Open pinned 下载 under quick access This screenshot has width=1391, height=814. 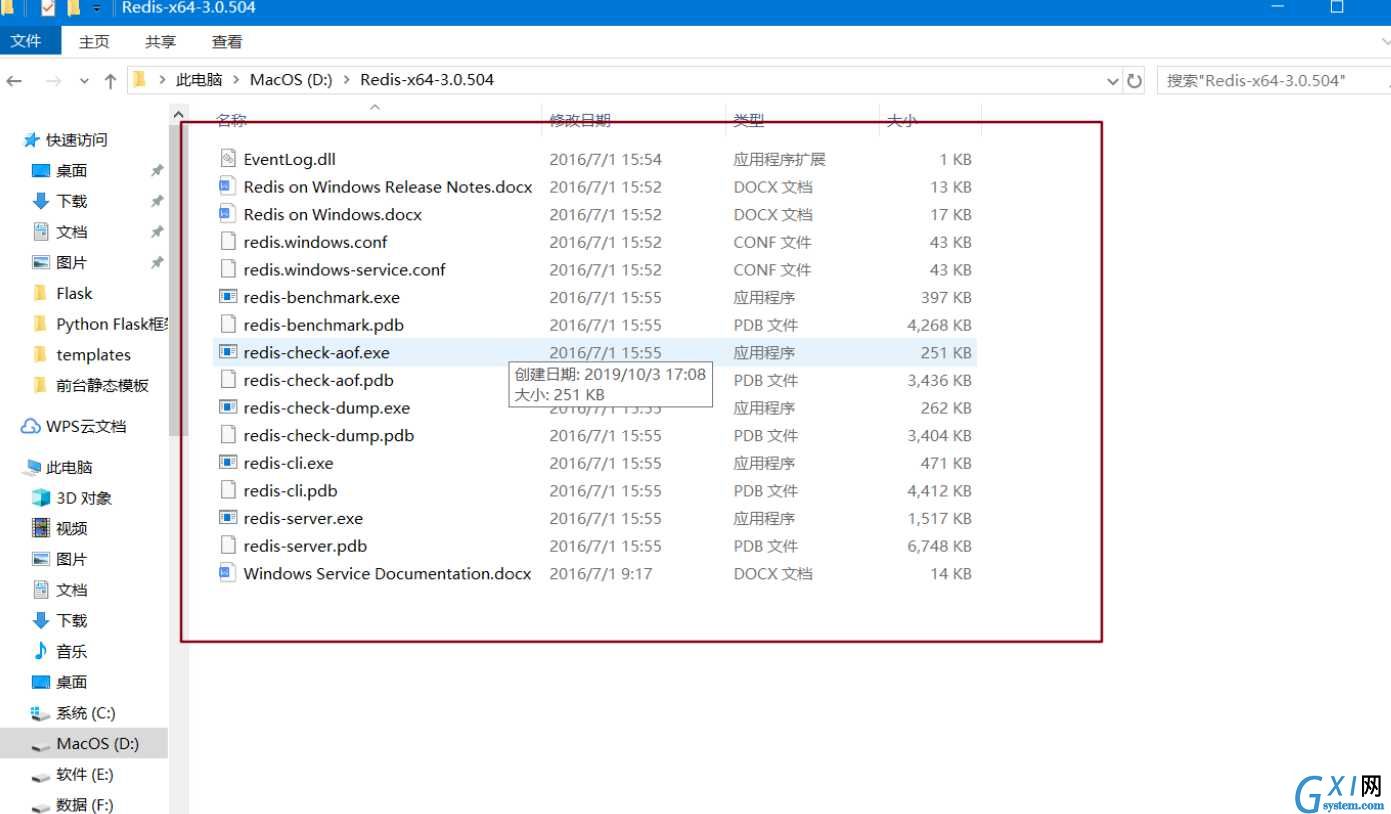click(72, 201)
